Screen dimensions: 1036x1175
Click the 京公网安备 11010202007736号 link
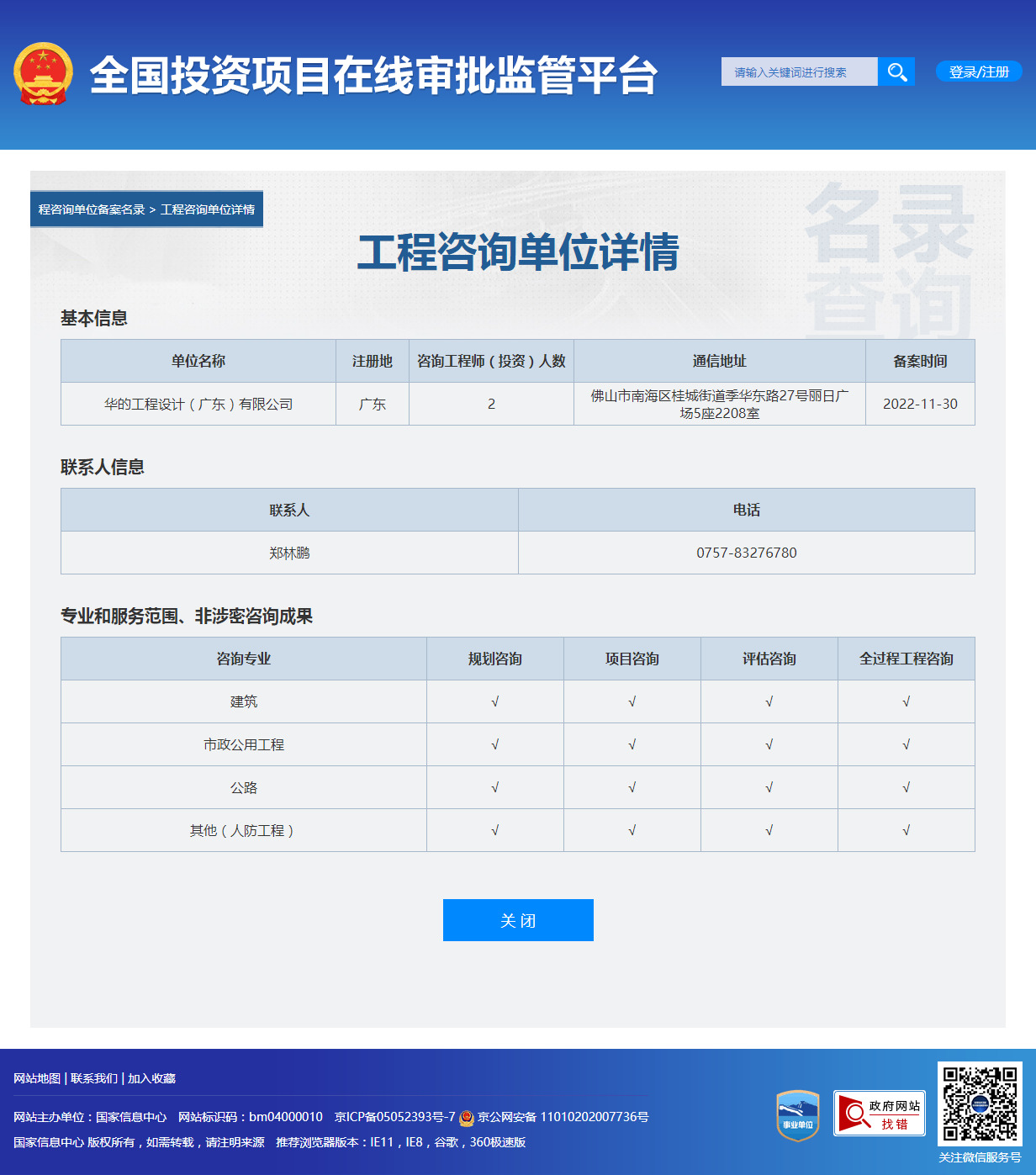[x=562, y=1117]
